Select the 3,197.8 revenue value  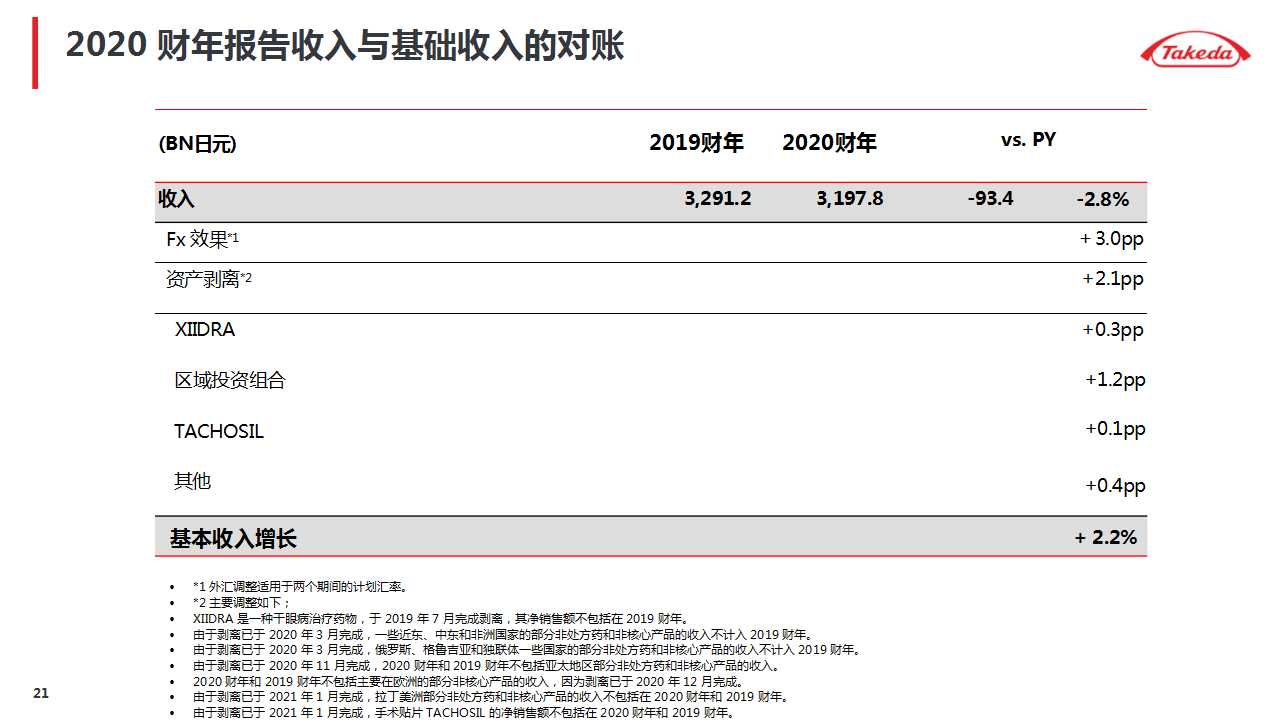(849, 199)
